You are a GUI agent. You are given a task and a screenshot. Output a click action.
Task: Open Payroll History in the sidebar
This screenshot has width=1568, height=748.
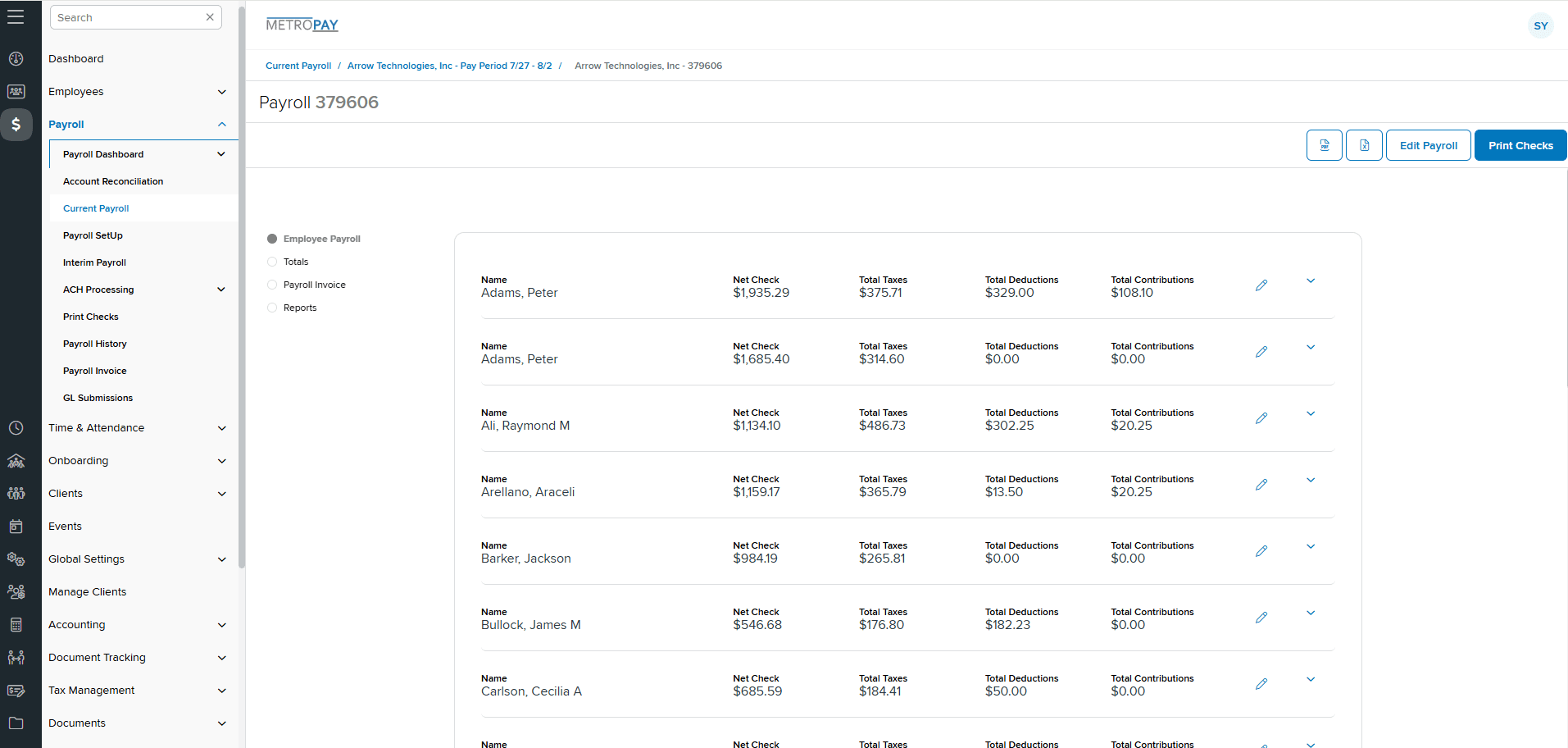[x=95, y=344]
